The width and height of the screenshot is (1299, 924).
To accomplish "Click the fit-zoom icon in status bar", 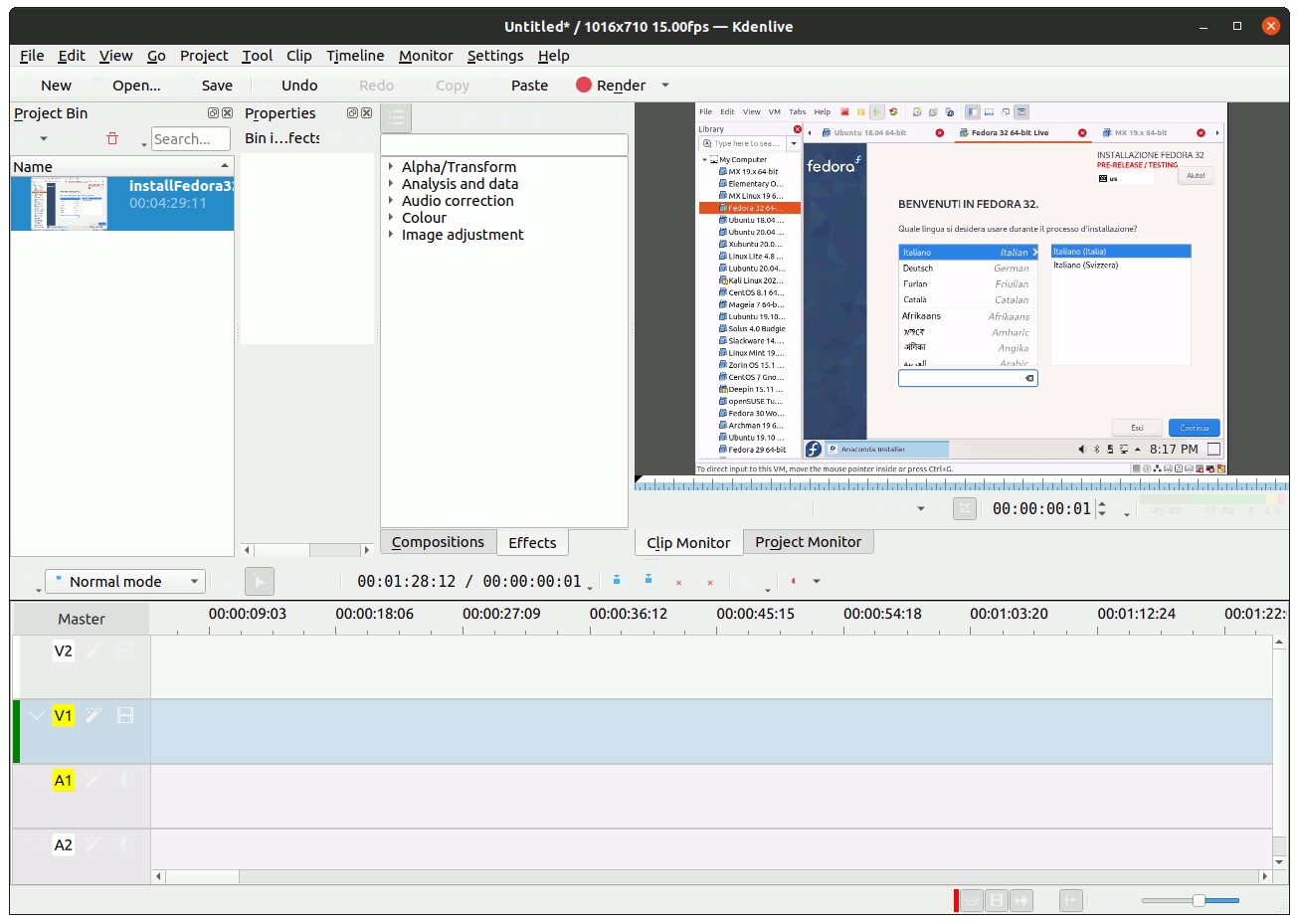I will (x=972, y=900).
